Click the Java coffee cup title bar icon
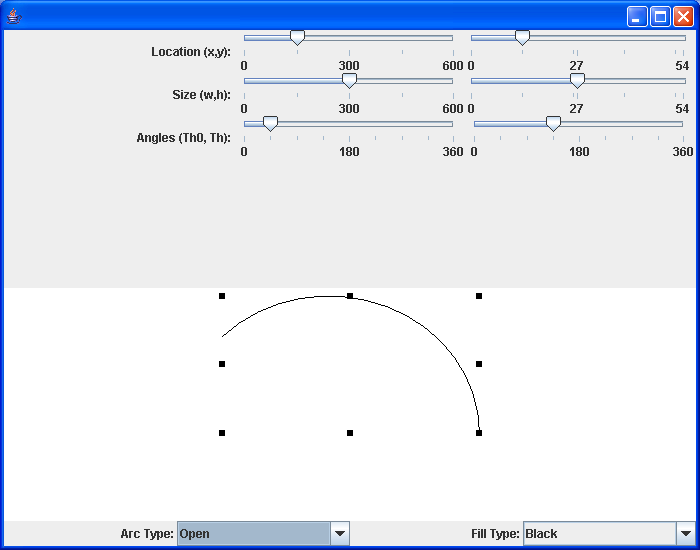 [14, 16]
